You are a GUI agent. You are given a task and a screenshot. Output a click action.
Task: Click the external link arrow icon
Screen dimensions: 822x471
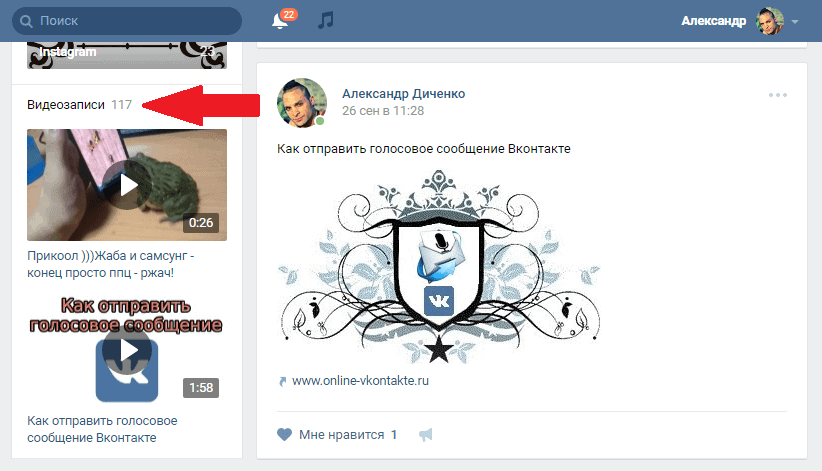[x=283, y=381]
